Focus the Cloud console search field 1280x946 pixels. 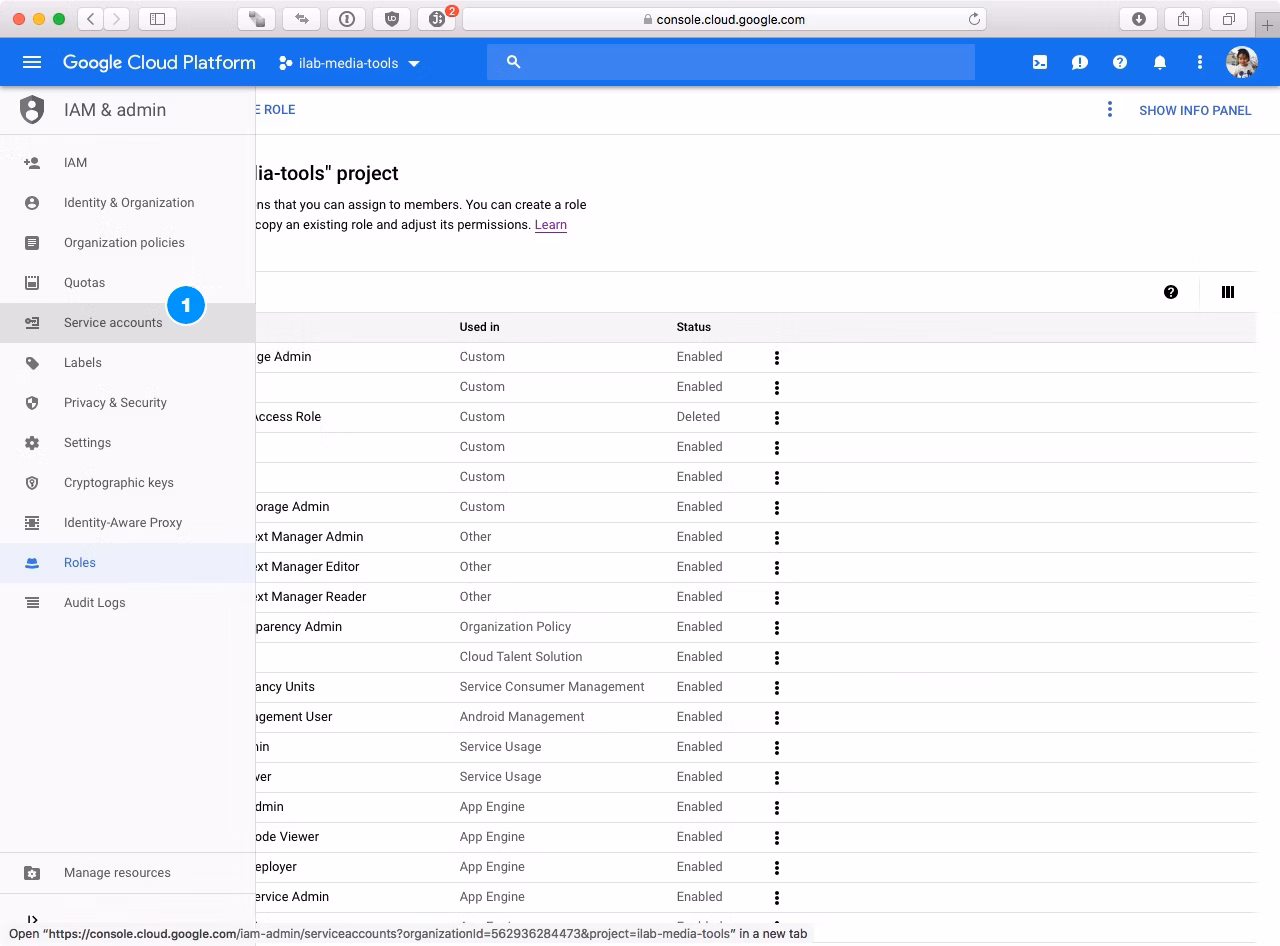731,62
